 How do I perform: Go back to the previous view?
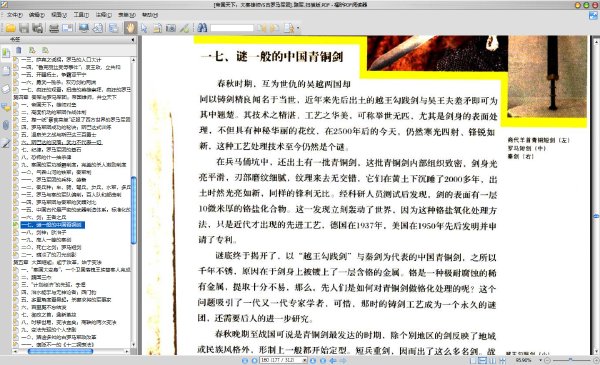click(333, 360)
